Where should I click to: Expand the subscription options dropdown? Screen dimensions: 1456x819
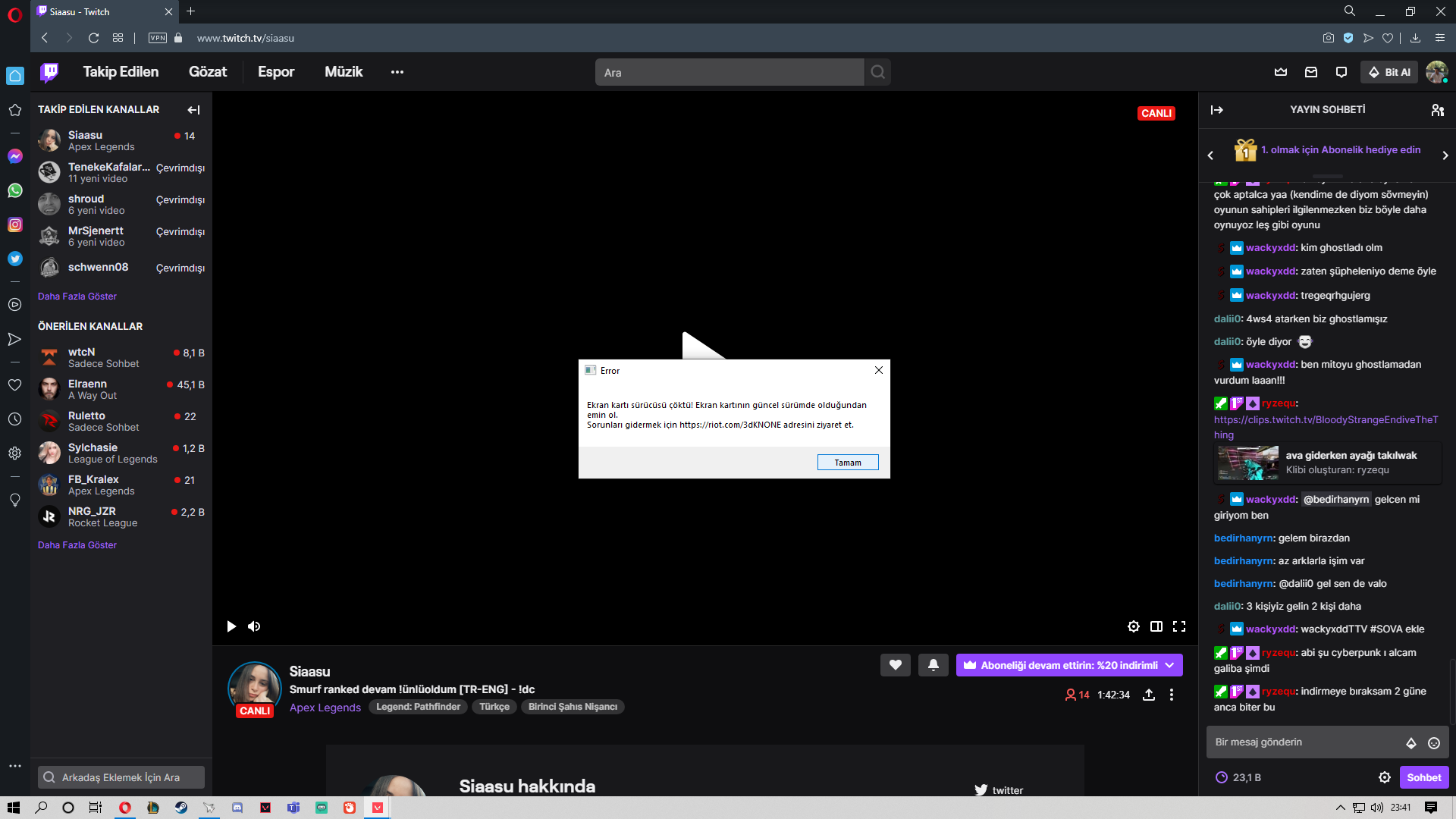1170,665
